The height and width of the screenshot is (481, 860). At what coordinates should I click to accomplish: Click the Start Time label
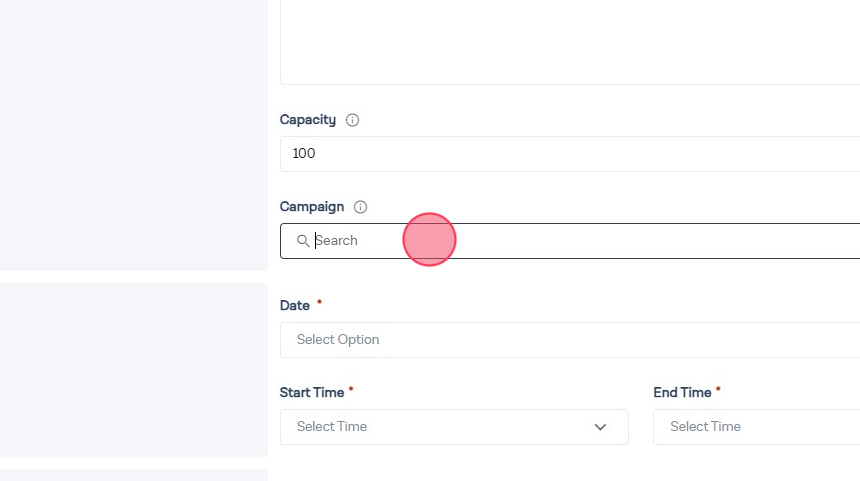(x=312, y=393)
